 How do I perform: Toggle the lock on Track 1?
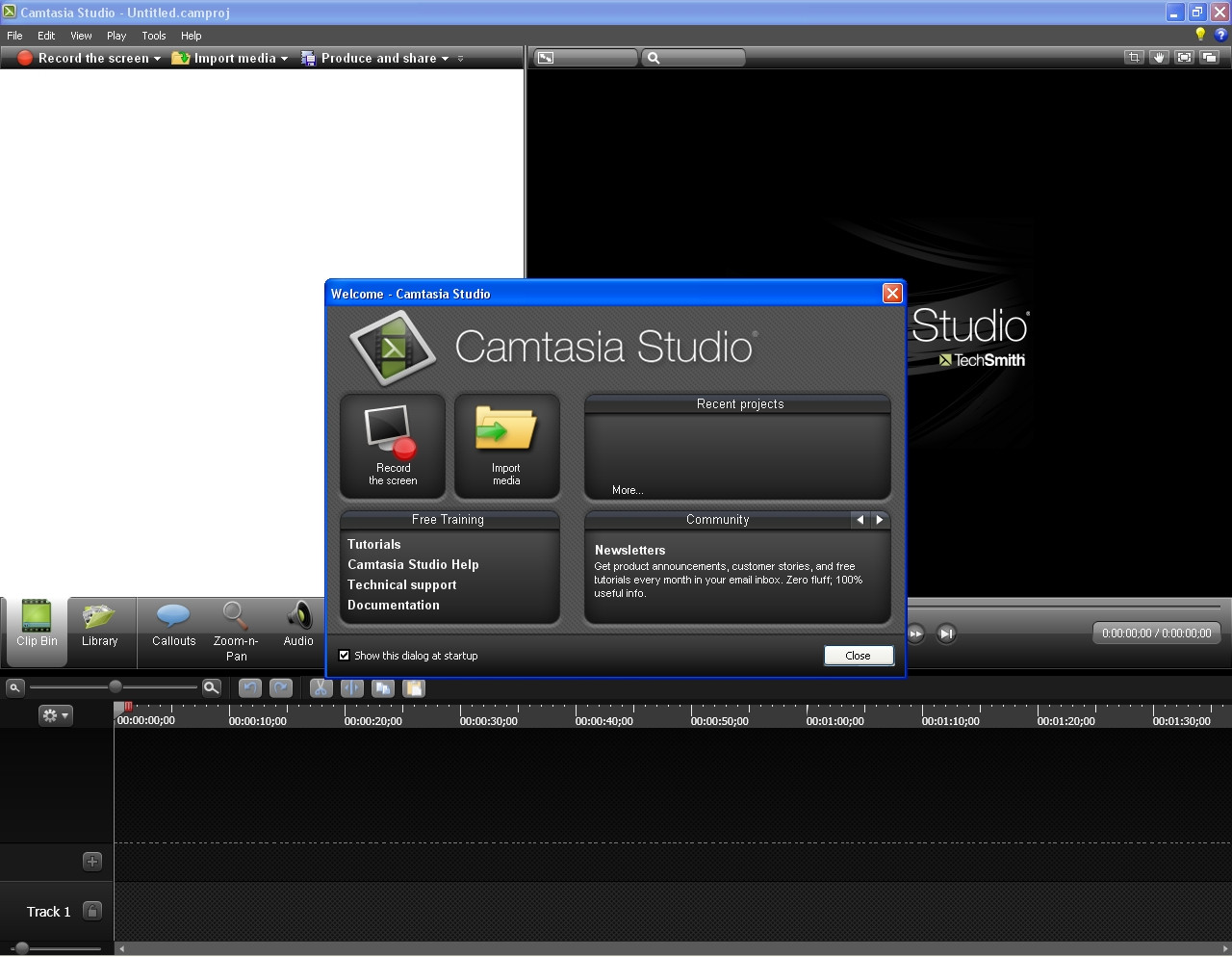click(92, 911)
